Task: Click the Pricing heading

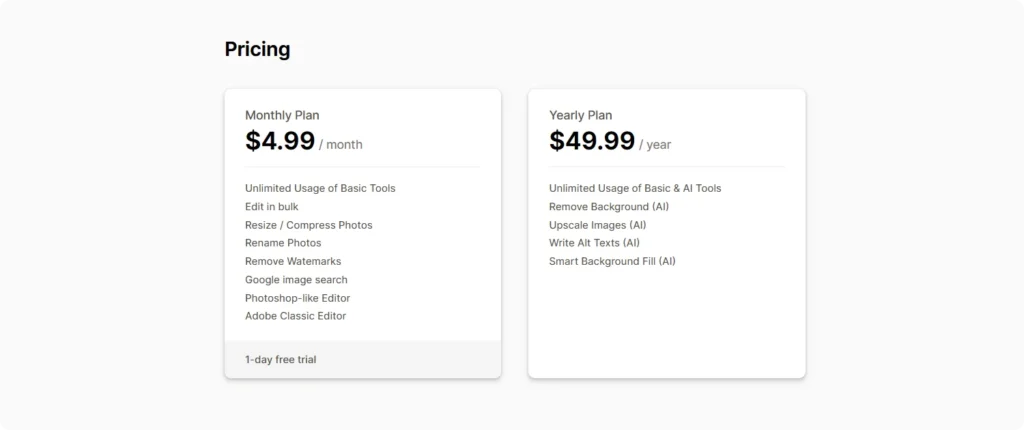Action: pos(257,50)
